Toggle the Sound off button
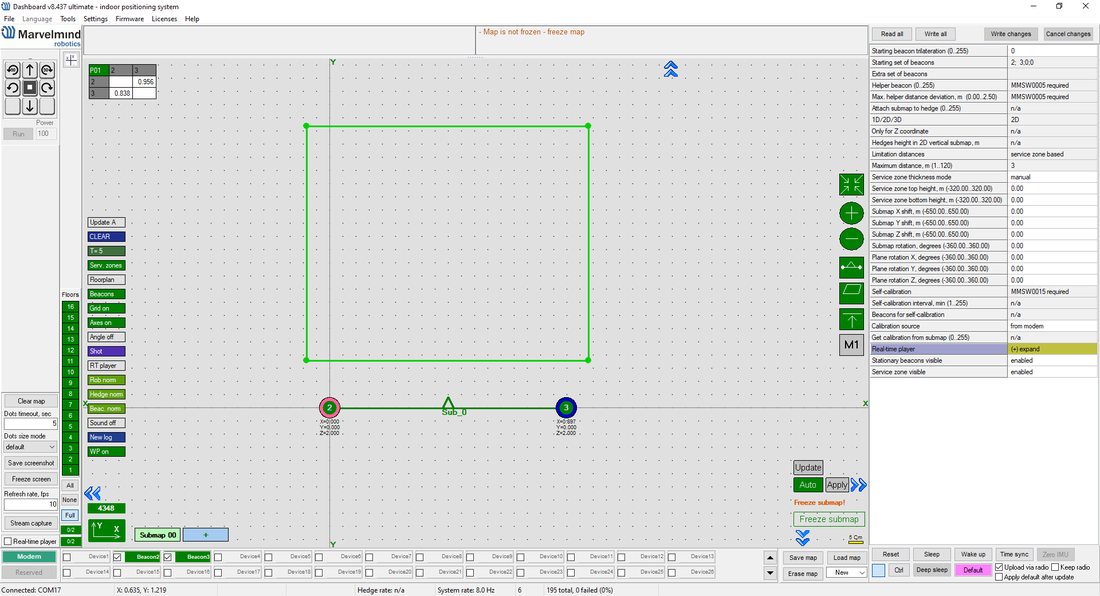Image resolution: width=1100 pixels, height=596 pixels. click(x=107, y=423)
